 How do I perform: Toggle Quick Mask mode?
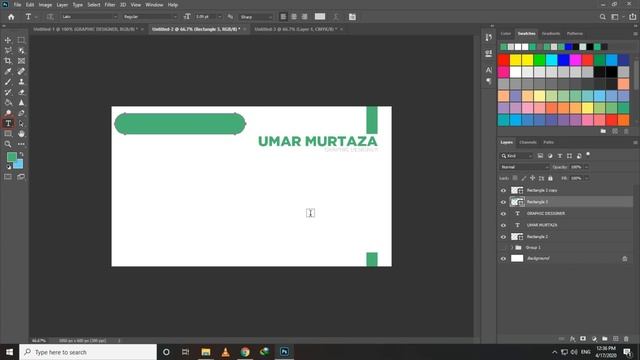click(8, 177)
